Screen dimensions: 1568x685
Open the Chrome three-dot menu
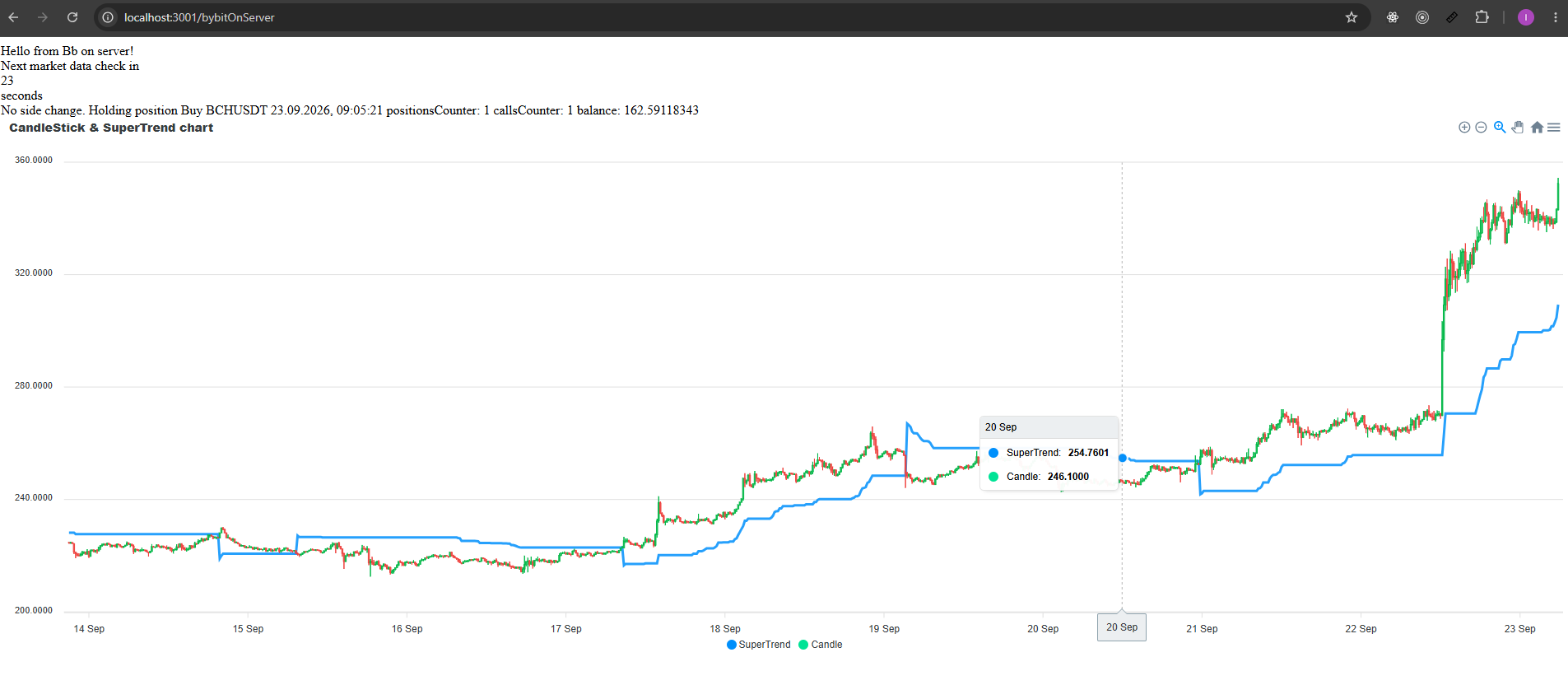[x=1556, y=17]
